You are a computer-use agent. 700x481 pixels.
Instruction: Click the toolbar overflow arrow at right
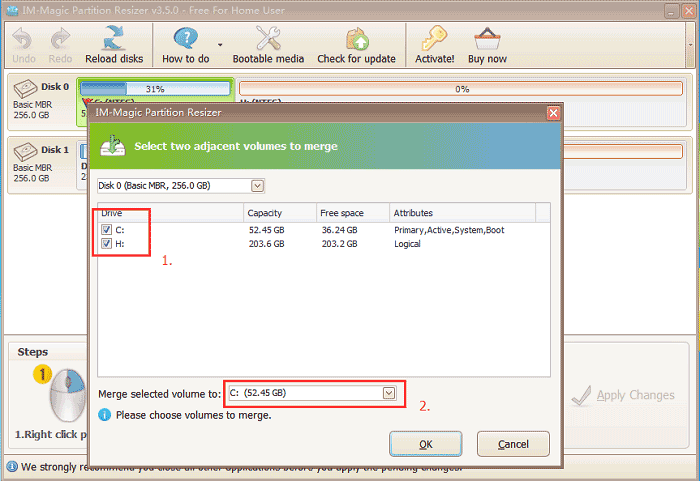pos(691,45)
